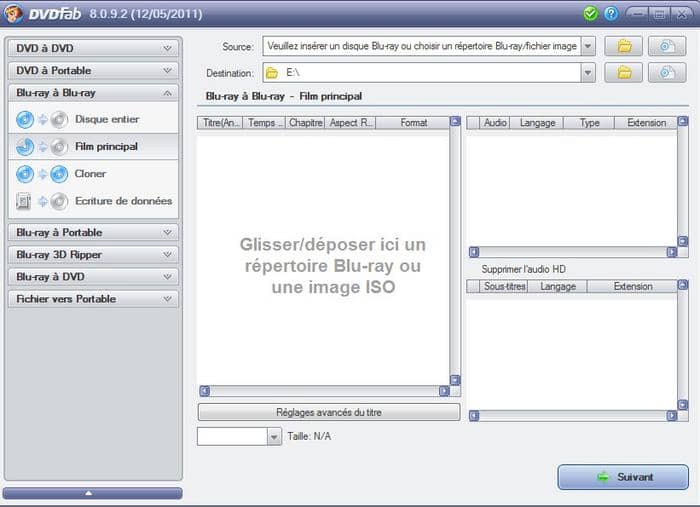This screenshot has width=700, height=507.
Task: Select Ecriture de données mode
Action: (x=93, y=201)
